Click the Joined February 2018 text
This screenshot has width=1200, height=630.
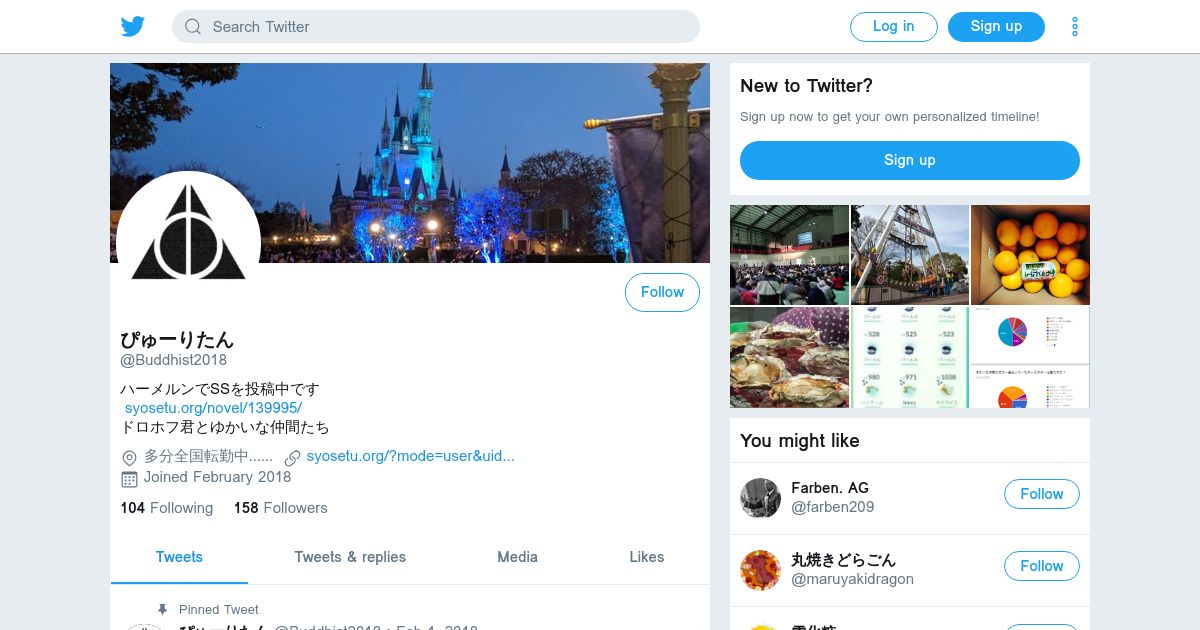click(217, 477)
